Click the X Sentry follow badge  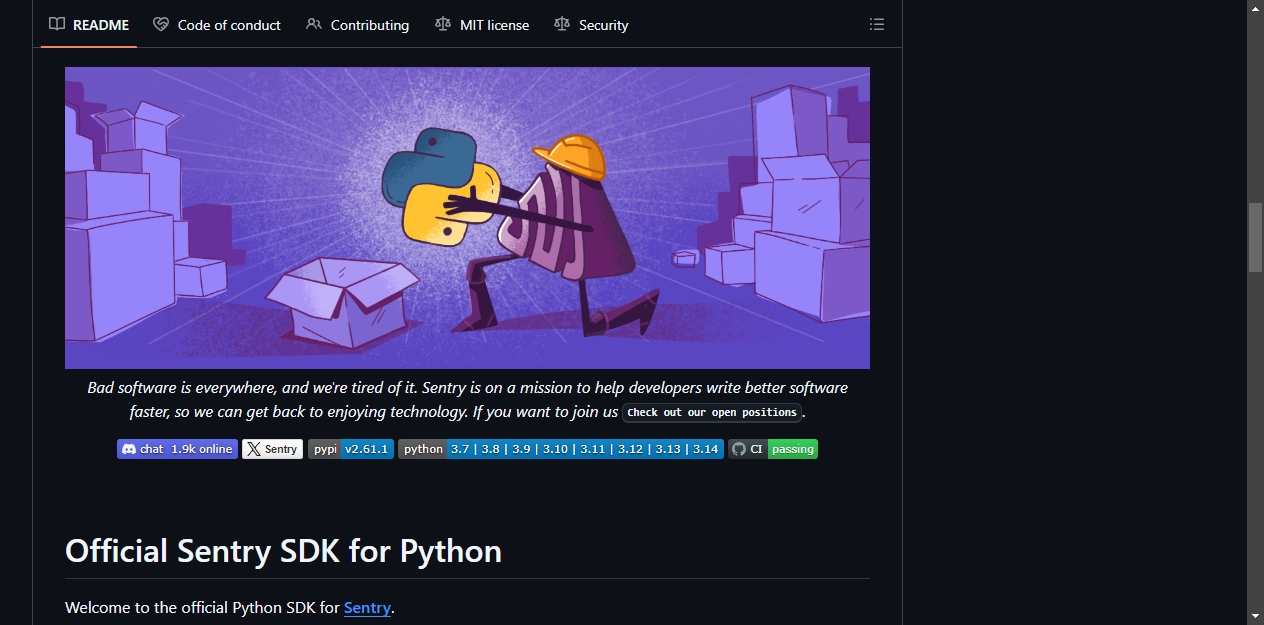pos(272,449)
